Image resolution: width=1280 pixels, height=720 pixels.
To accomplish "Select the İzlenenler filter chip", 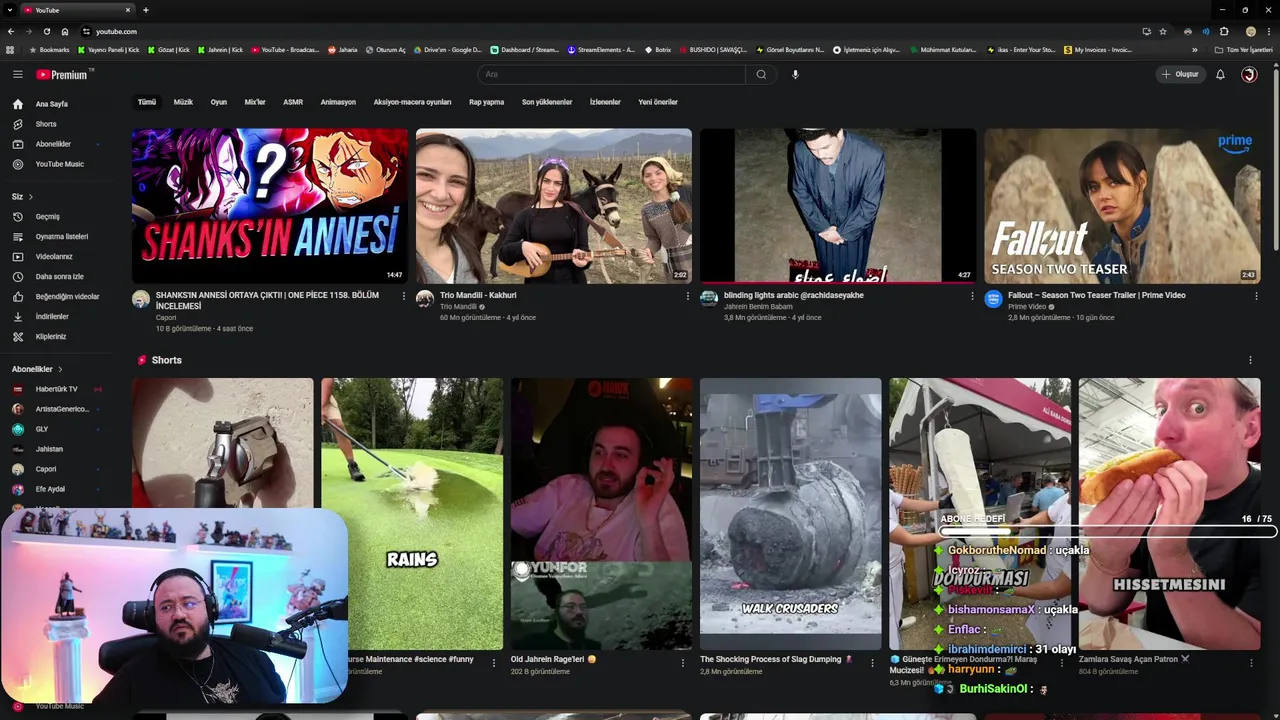I will (x=605, y=102).
